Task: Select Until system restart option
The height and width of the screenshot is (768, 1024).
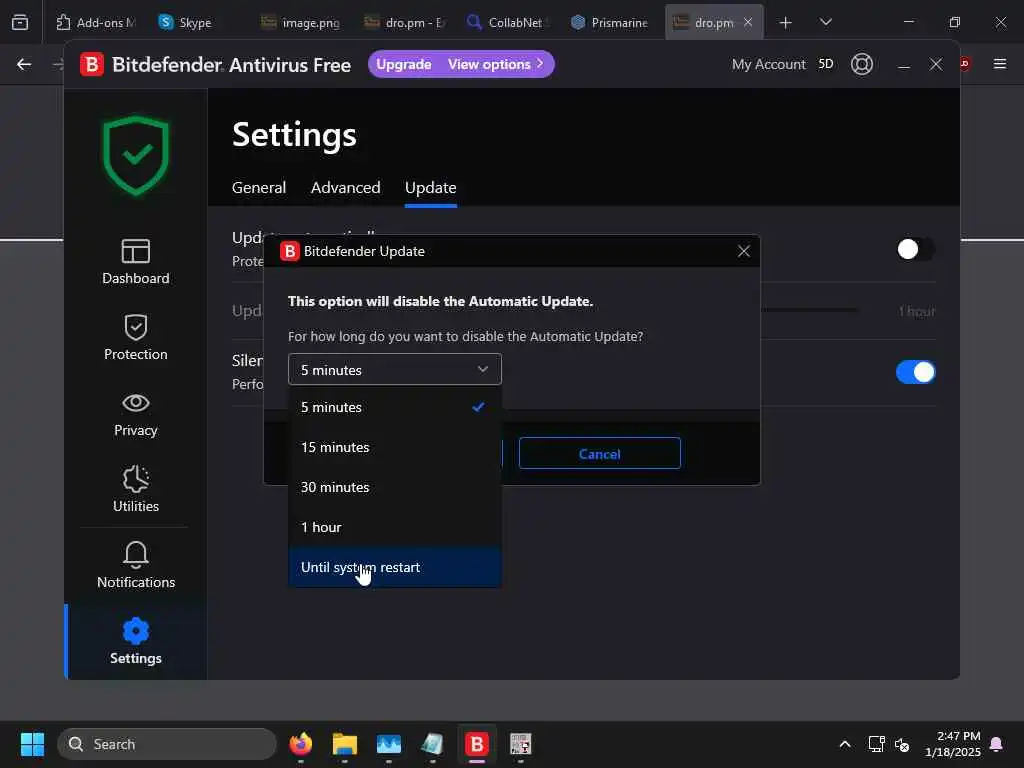Action: (394, 568)
